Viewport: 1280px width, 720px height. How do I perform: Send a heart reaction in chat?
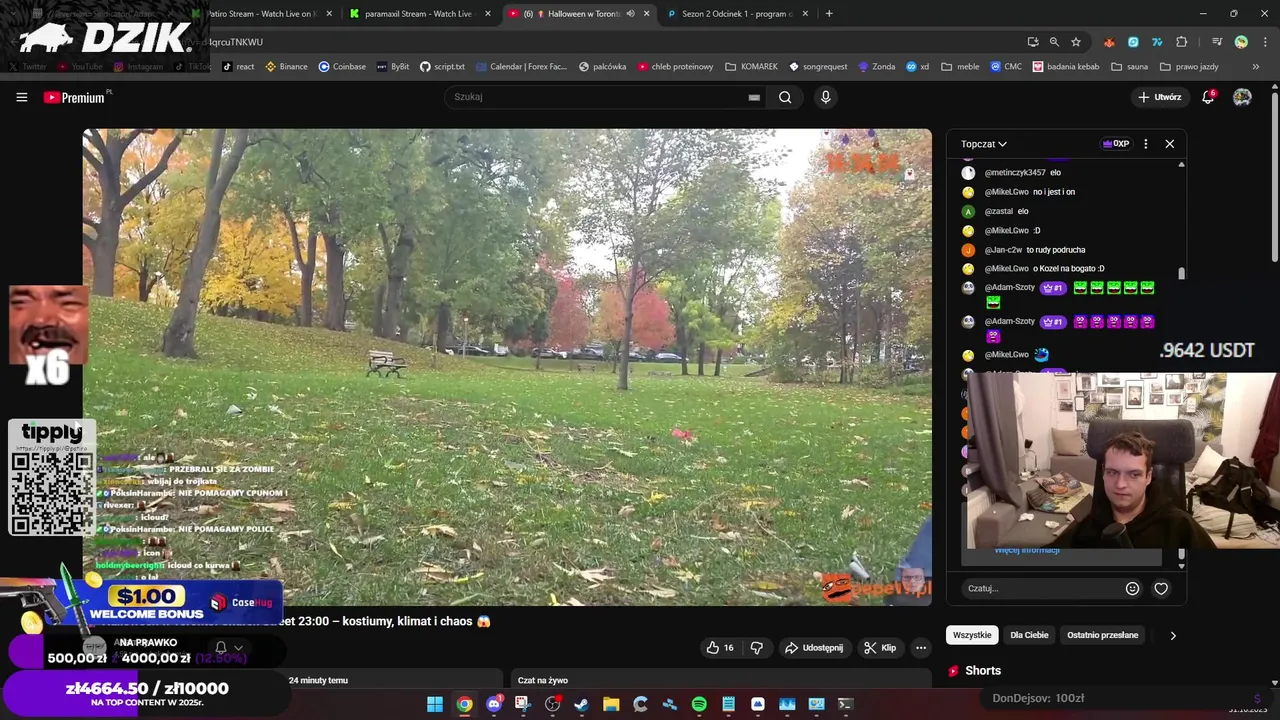[1161, 588]
